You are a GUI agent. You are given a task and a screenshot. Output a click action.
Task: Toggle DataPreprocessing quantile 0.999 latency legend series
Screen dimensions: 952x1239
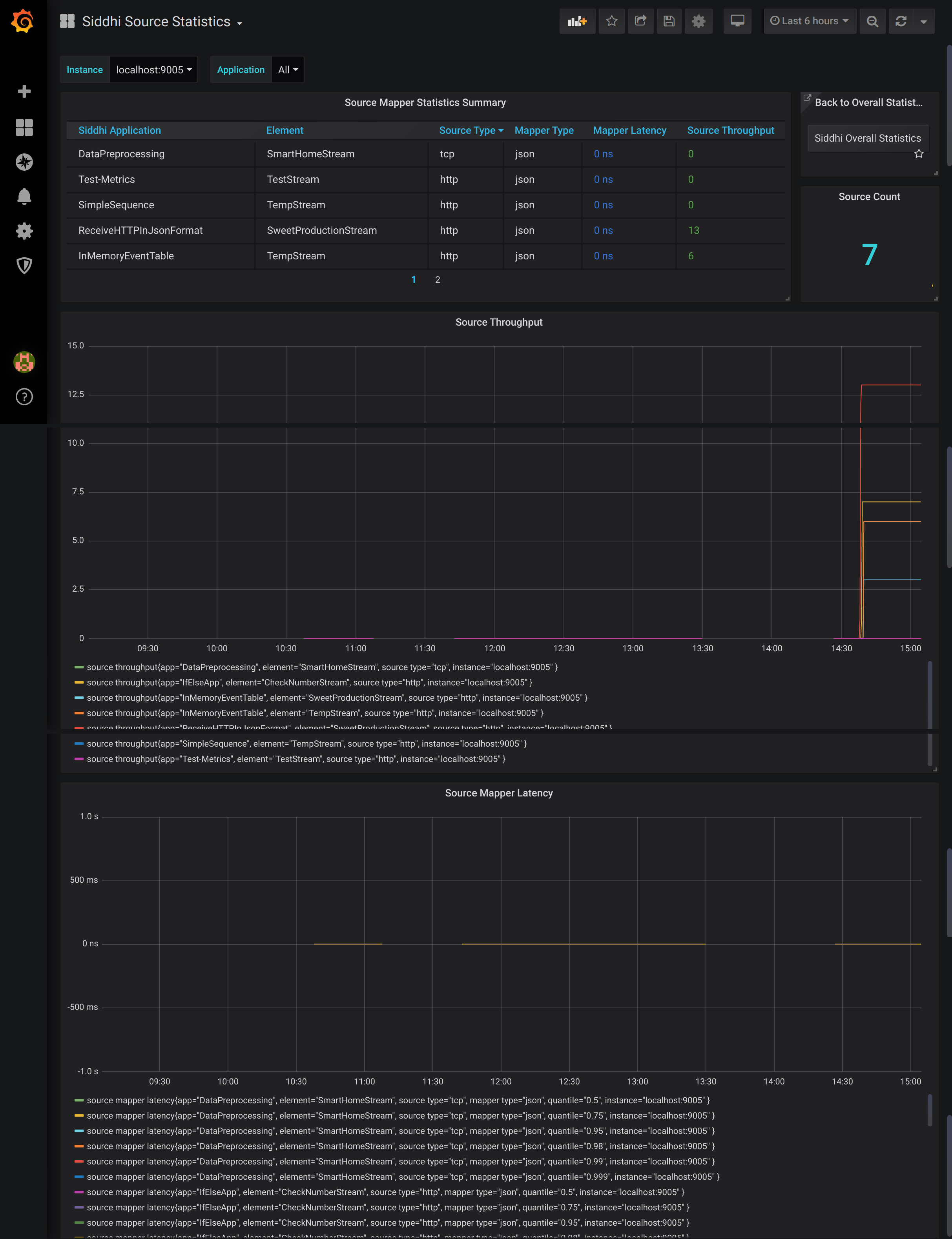click(x=403, y=1177)
